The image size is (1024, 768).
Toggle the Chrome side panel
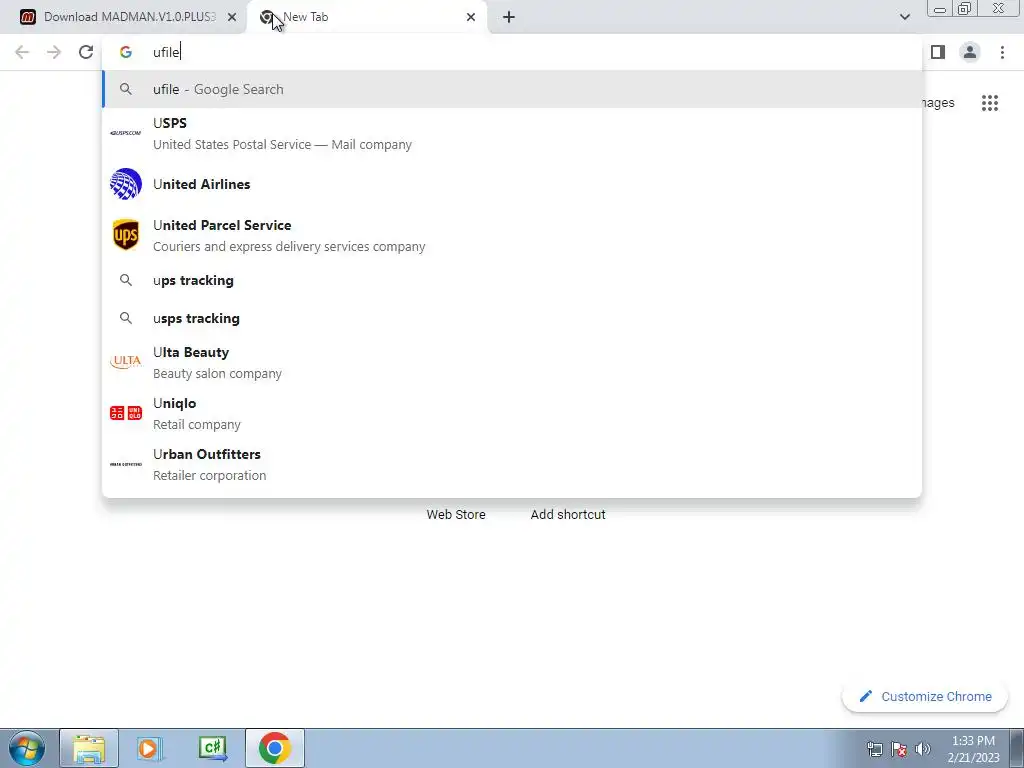click(x=938, y=52)
